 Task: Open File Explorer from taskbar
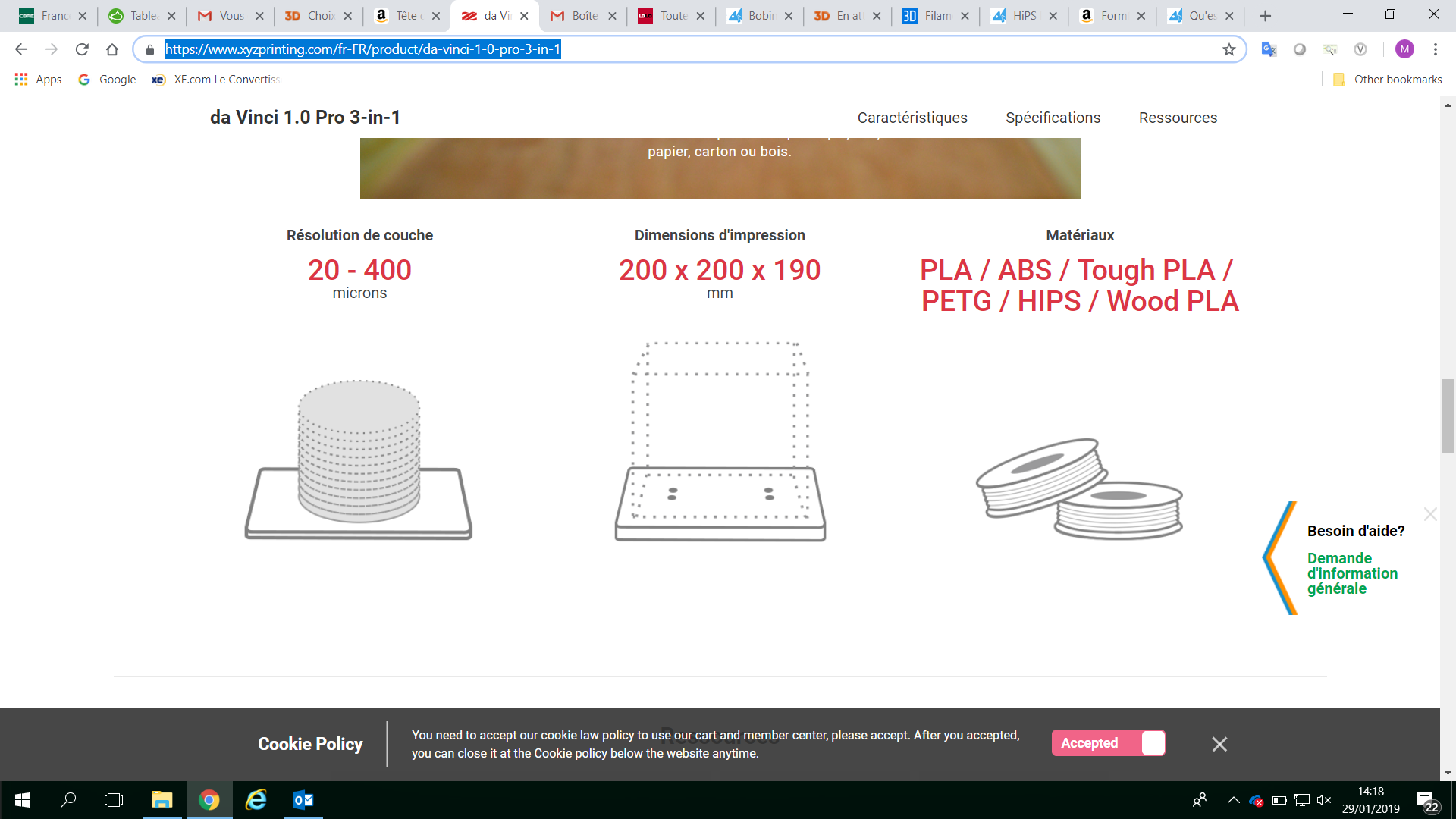pos(162,800)
